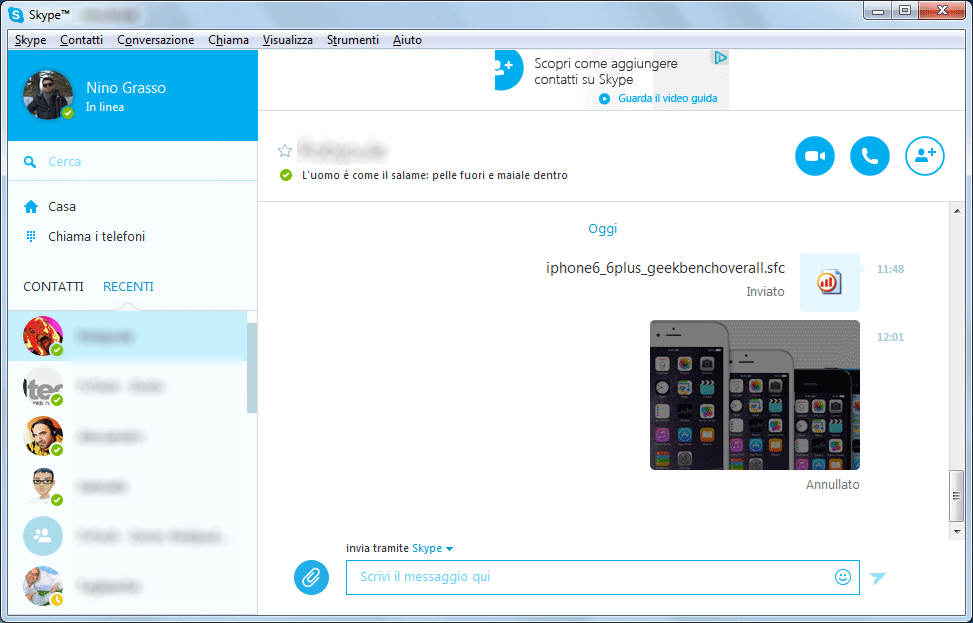The width and height of the screenshot is (973, 623).
Task: Click Nino Grasso's profile picture
Action: pos(48,94)
